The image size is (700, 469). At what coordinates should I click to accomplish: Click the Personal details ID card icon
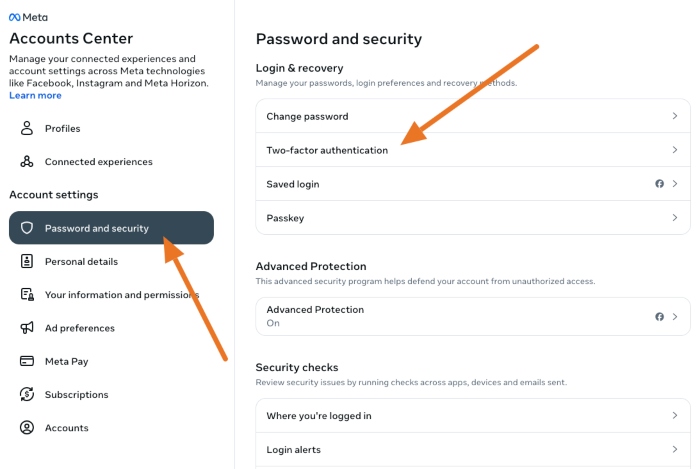click(27, 261)
